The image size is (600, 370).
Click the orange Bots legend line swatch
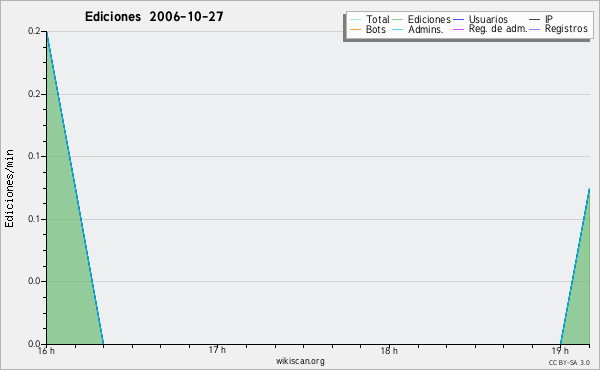point(355,29)
